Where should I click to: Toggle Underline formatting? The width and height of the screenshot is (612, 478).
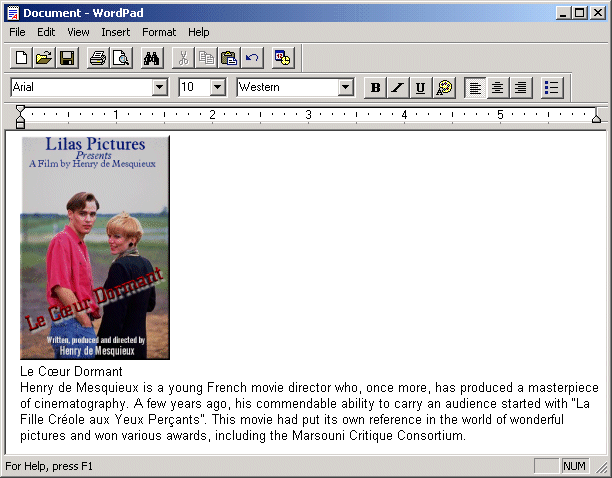tap(421, 87)
